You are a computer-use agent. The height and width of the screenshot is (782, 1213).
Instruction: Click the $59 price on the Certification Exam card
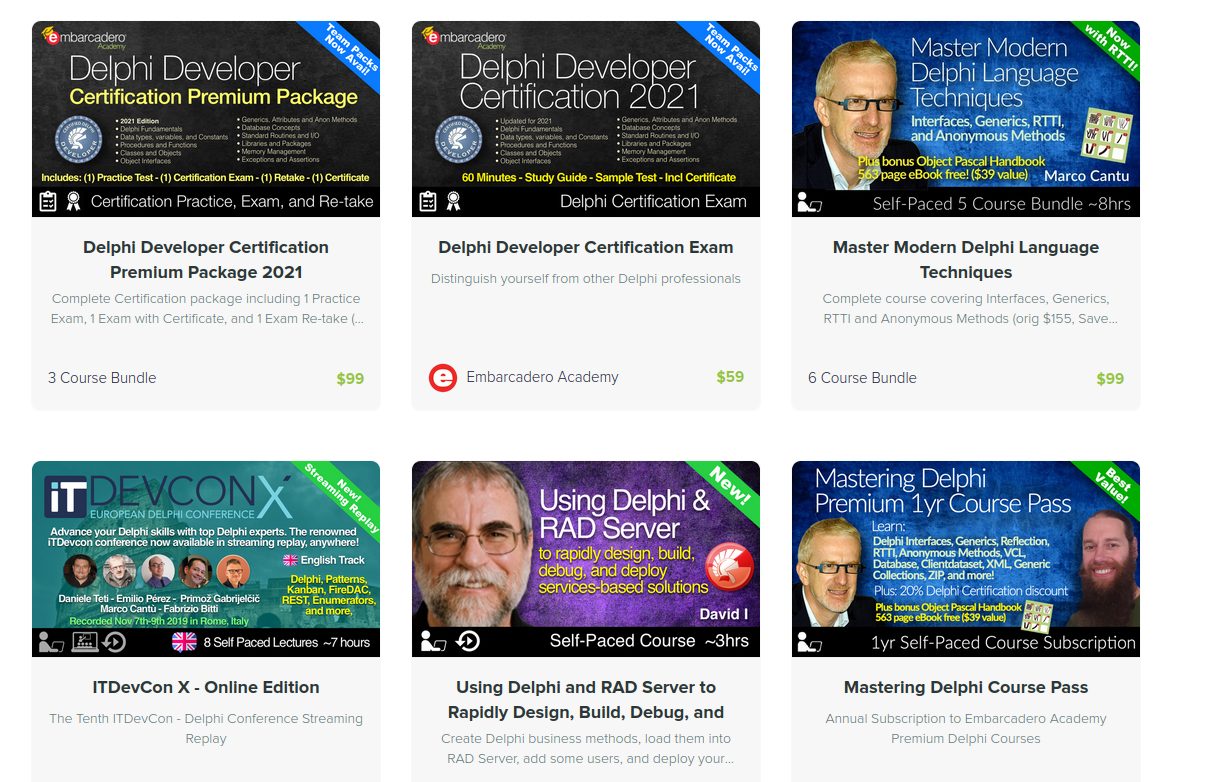tap(730, 377)
